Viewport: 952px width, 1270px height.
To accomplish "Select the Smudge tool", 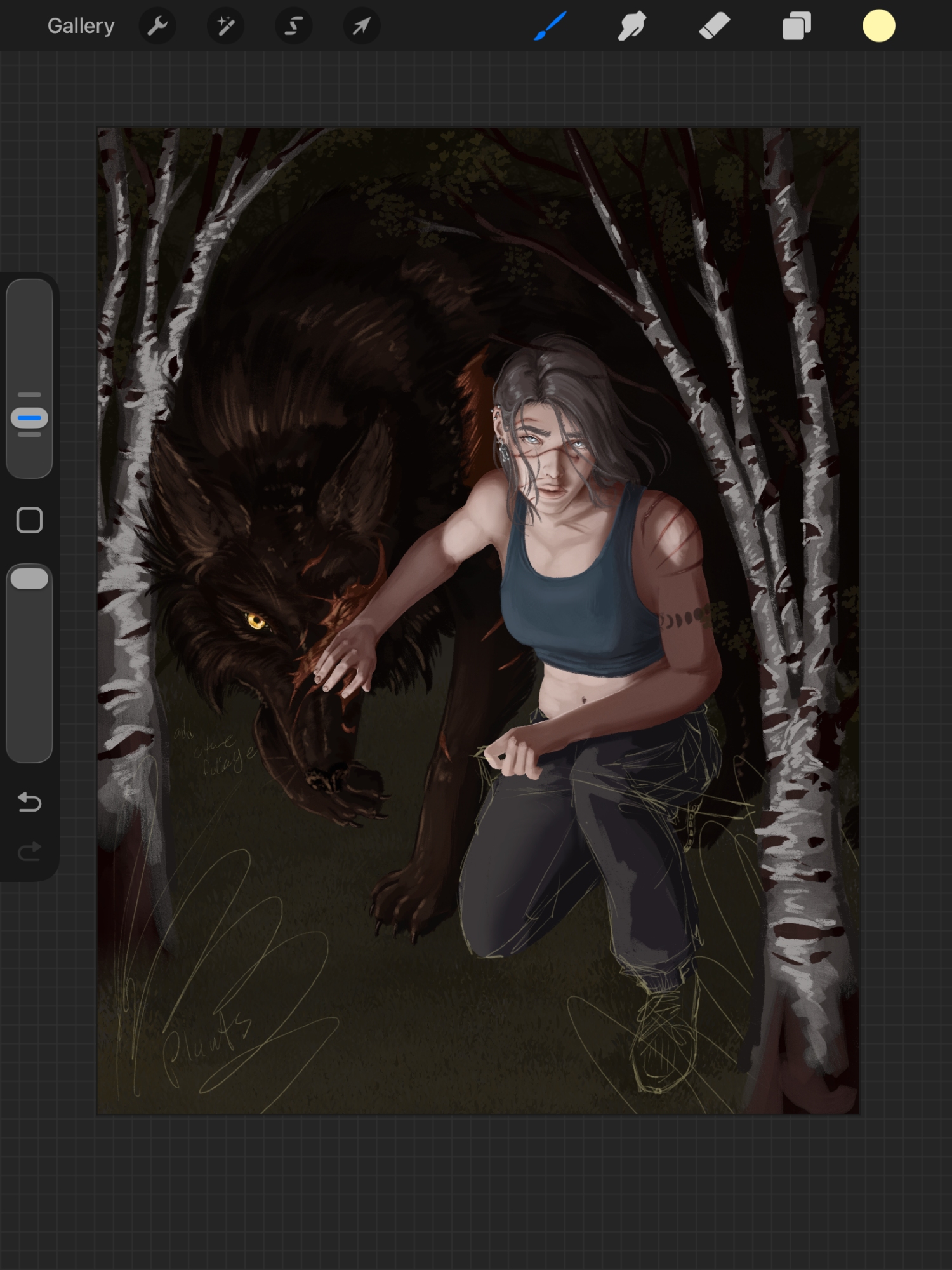I will pyautogui.click(x=631, y=26).
